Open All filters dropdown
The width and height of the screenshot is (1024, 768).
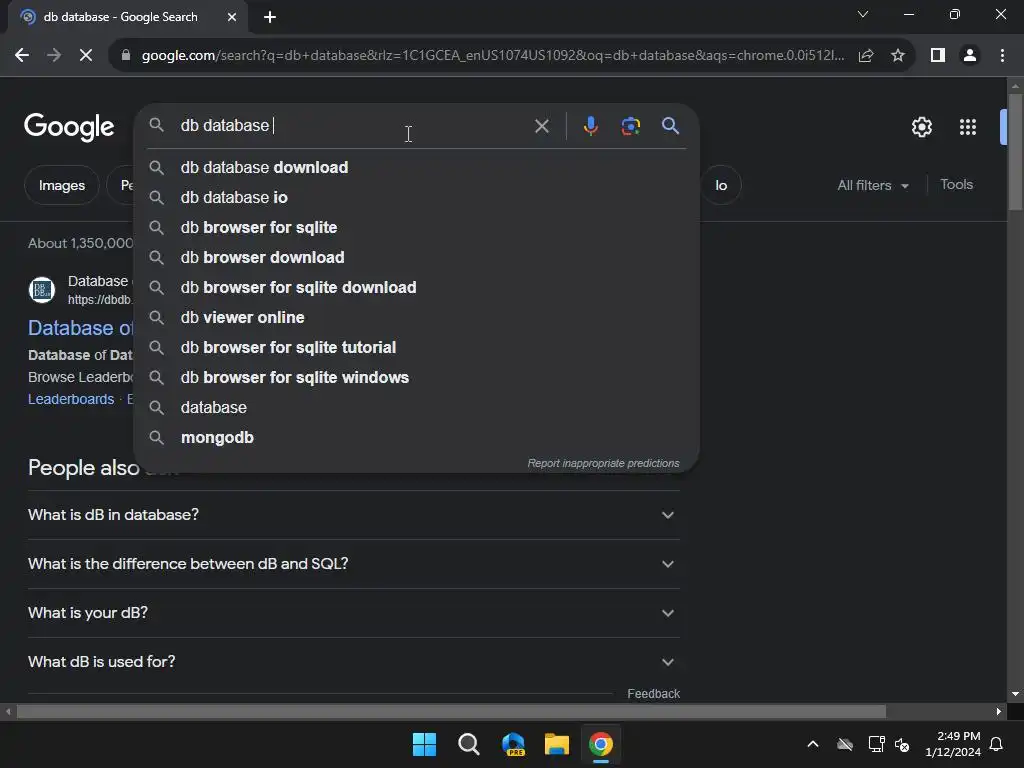tap(872, 185)
